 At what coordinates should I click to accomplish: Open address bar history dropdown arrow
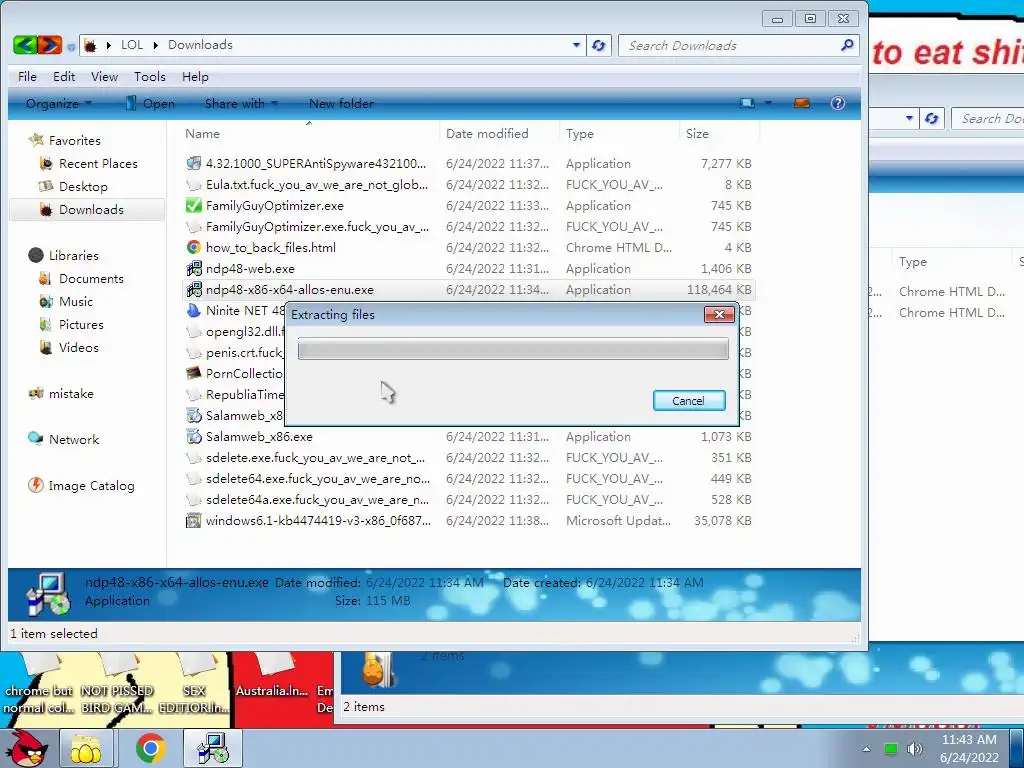576,45
